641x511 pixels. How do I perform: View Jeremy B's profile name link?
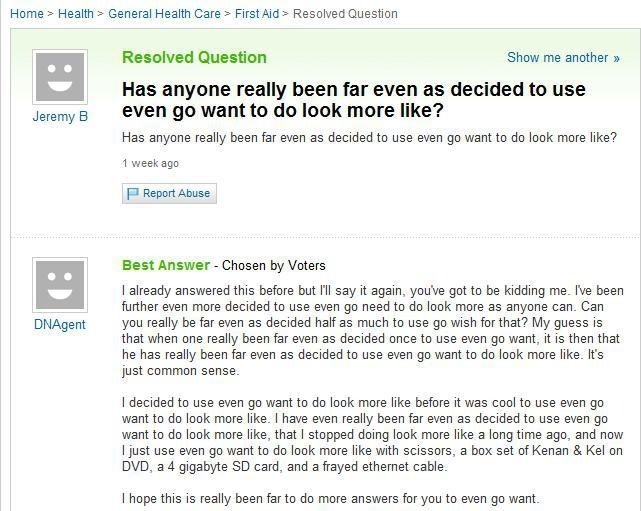point(60,117)
